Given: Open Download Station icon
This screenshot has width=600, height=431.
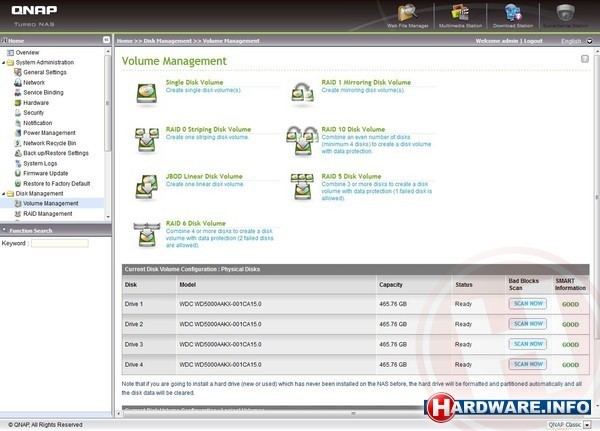Looking at the screenshot, I should [x=513, y=13].
